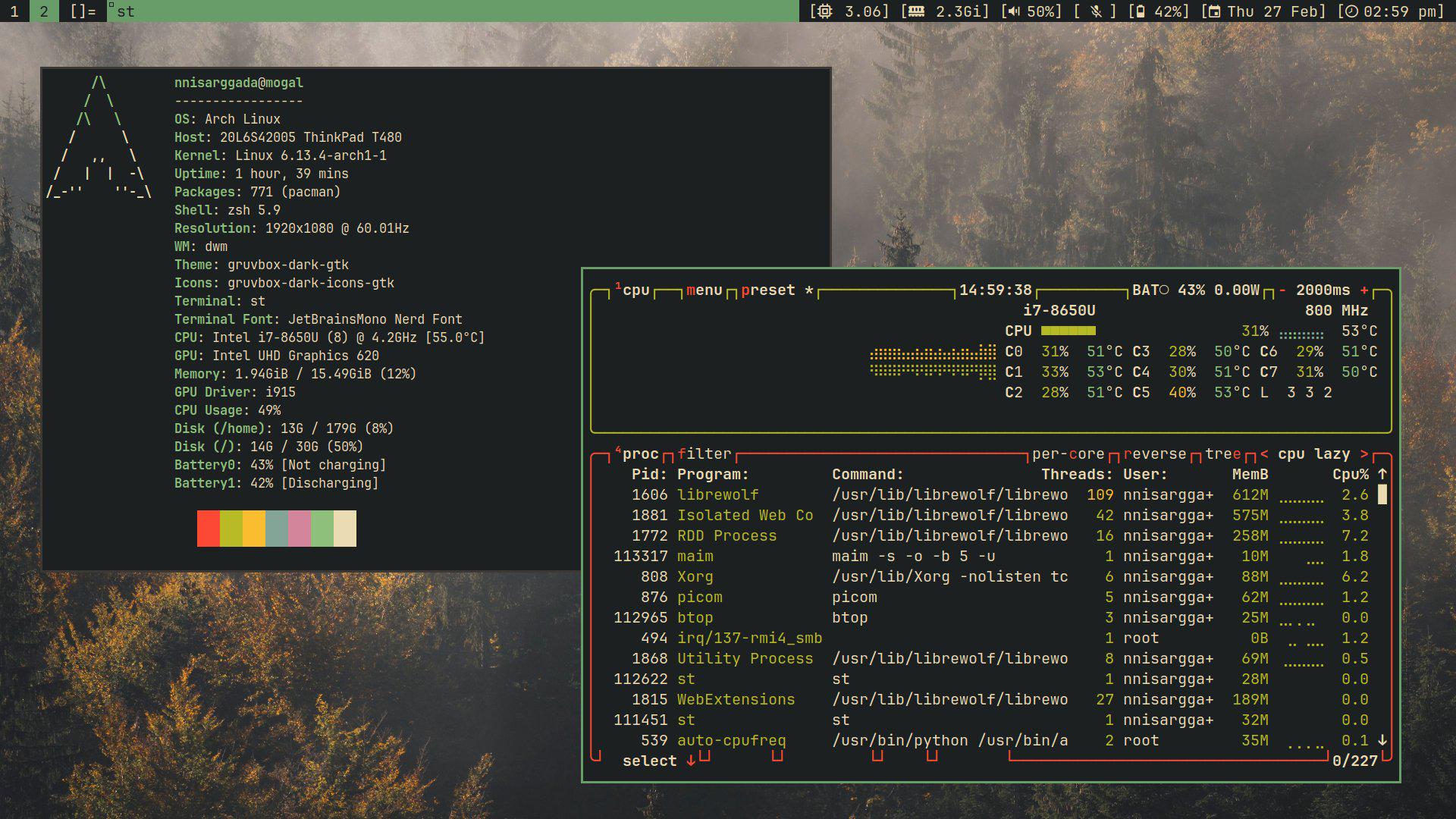This screenshot has width=1456, height=819.
Task: Click the sort direction arrow next to Cpu%
Action: pos(1382,474)
